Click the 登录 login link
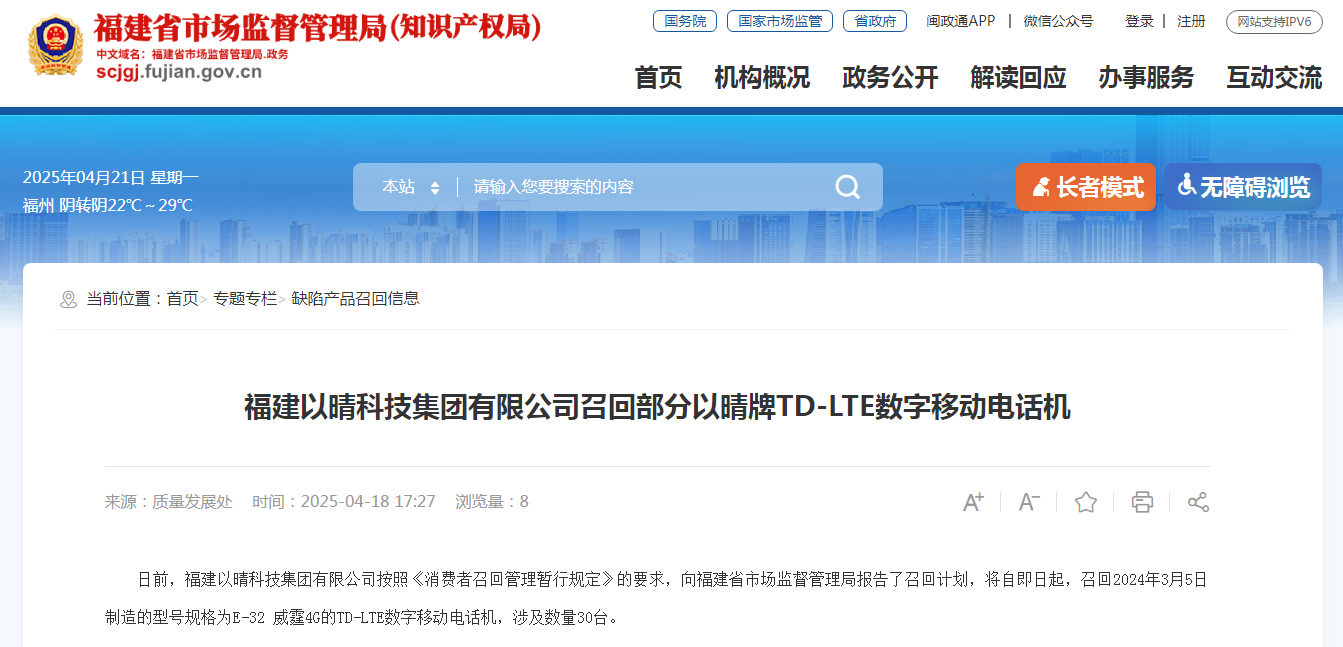This screenshot has height=647, width=1343. click(x=1139, y=21)
